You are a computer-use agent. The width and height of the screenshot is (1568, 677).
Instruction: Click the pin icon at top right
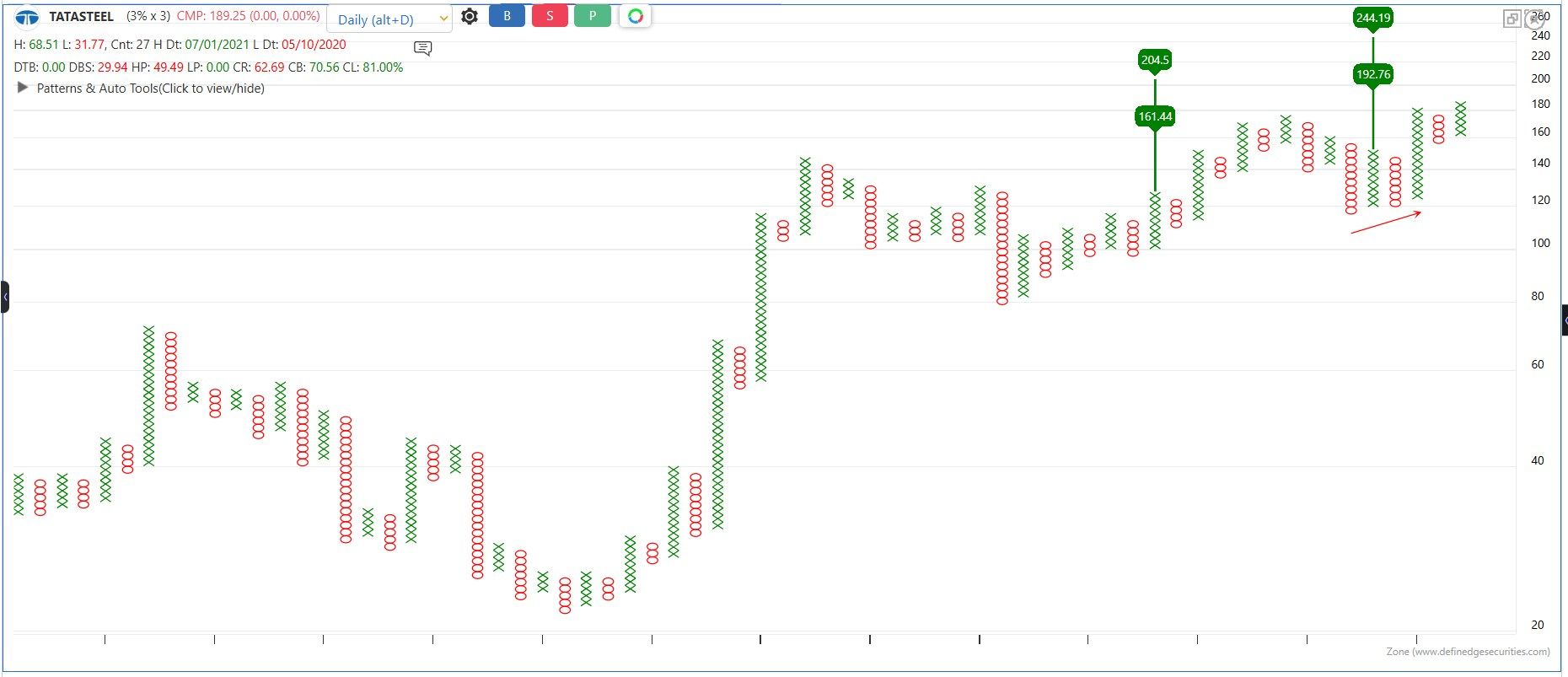(1534, 20)
